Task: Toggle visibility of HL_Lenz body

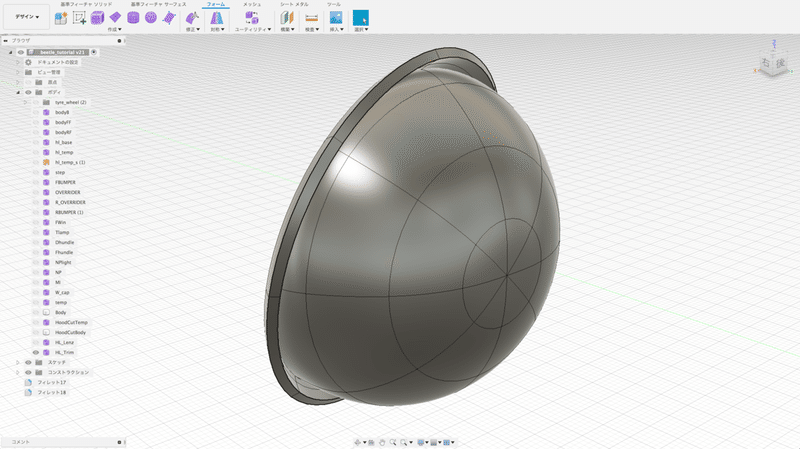Action: coord(36,342)
